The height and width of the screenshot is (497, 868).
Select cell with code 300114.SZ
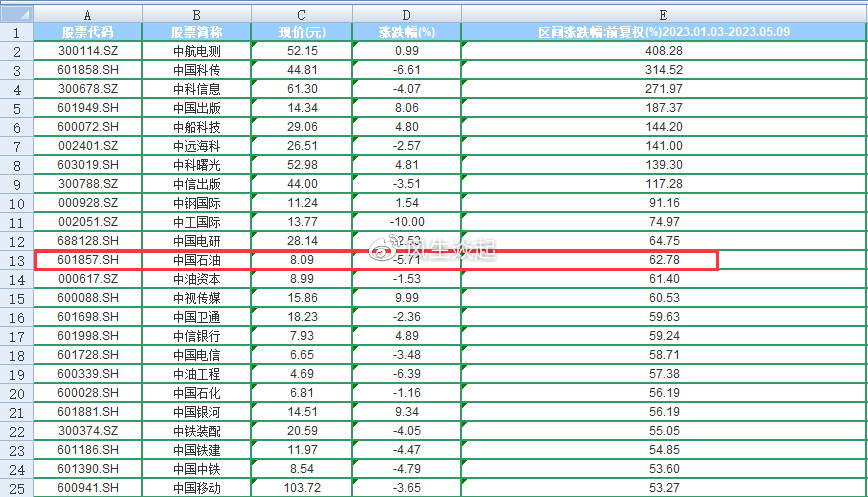[x=87, y=51]
